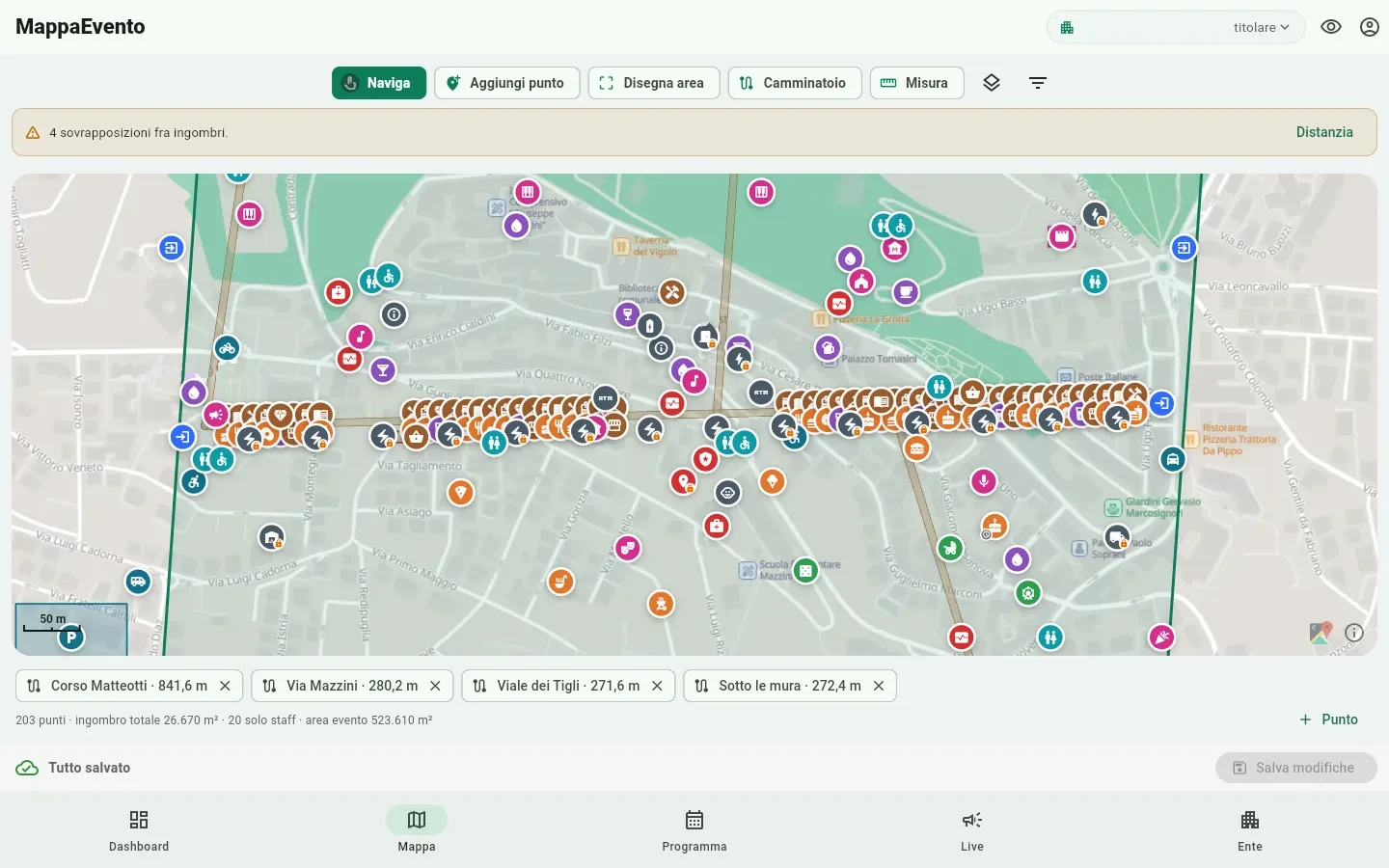The height and width of the screenshot is (868, 1389).
Task: Remove the Corso Matteotti walkway chip
Action: tap(225, 686)
